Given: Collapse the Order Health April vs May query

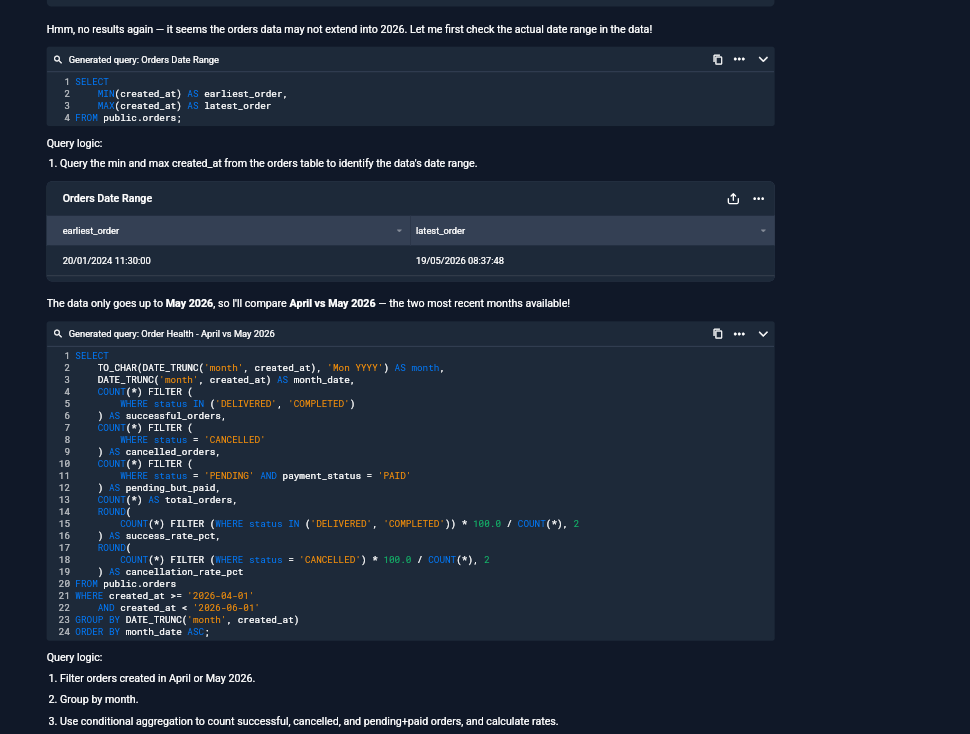Looking at the screenshot, I should coord(763,333).
